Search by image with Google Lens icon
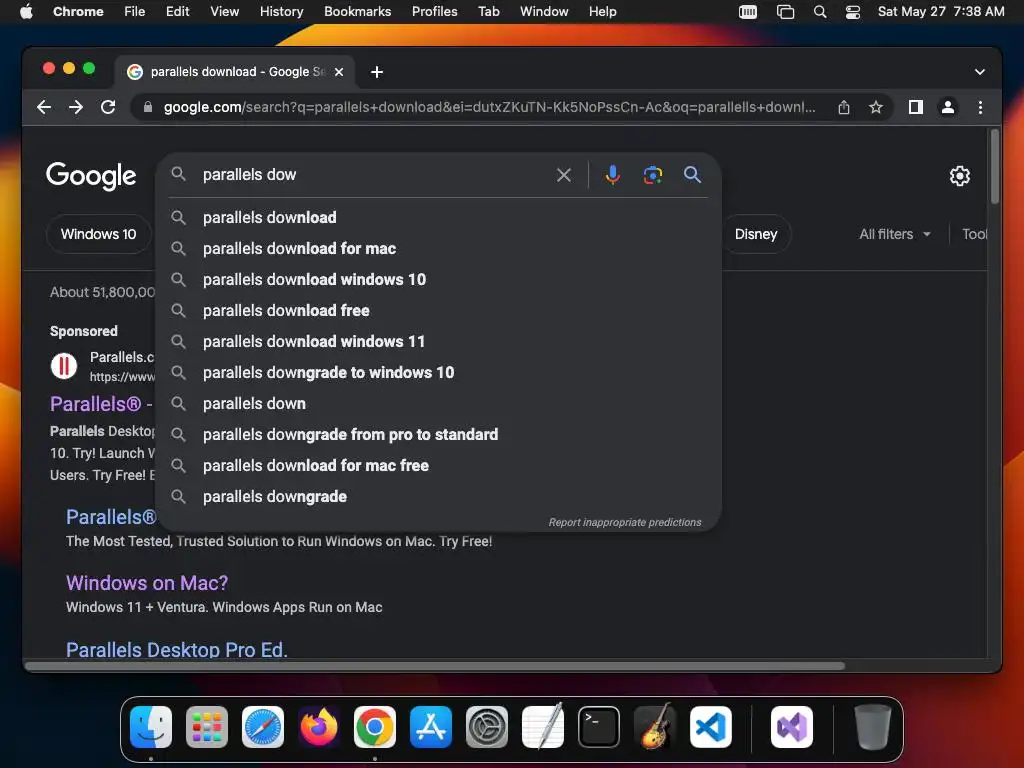Image resolution: width=1024 pixels, height=768 pixels. (652, 174)
